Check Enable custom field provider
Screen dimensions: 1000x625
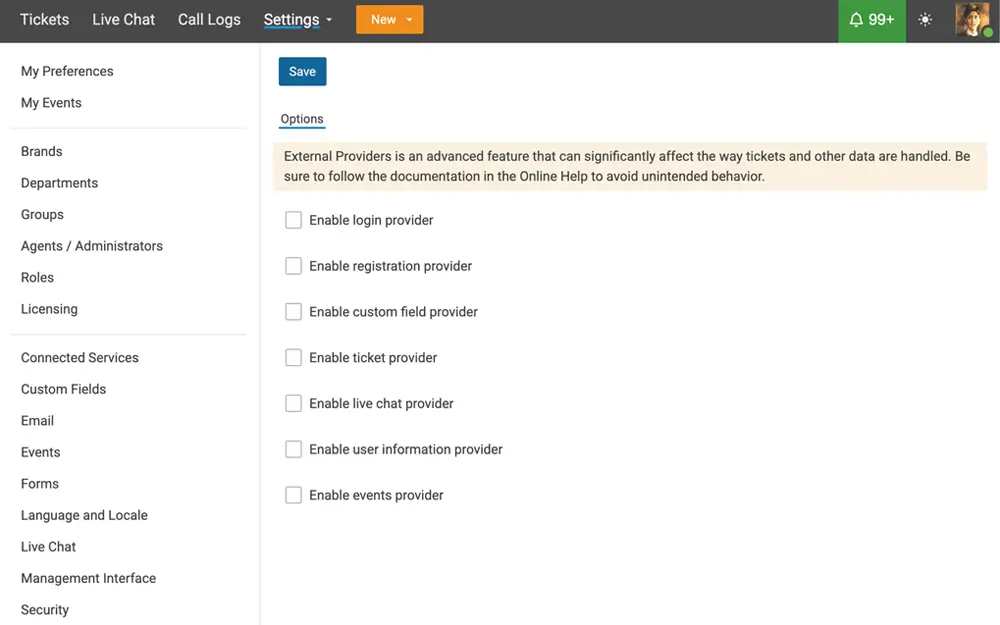293,312
